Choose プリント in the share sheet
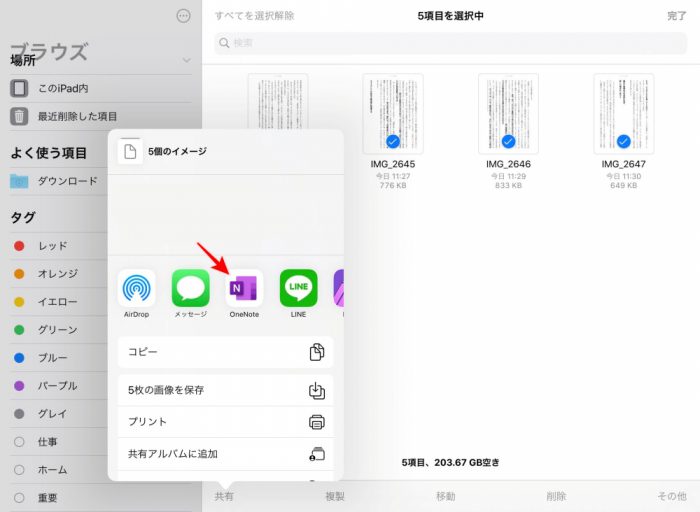The width and height of the screenshot is (700, 512). coord(225,422)
